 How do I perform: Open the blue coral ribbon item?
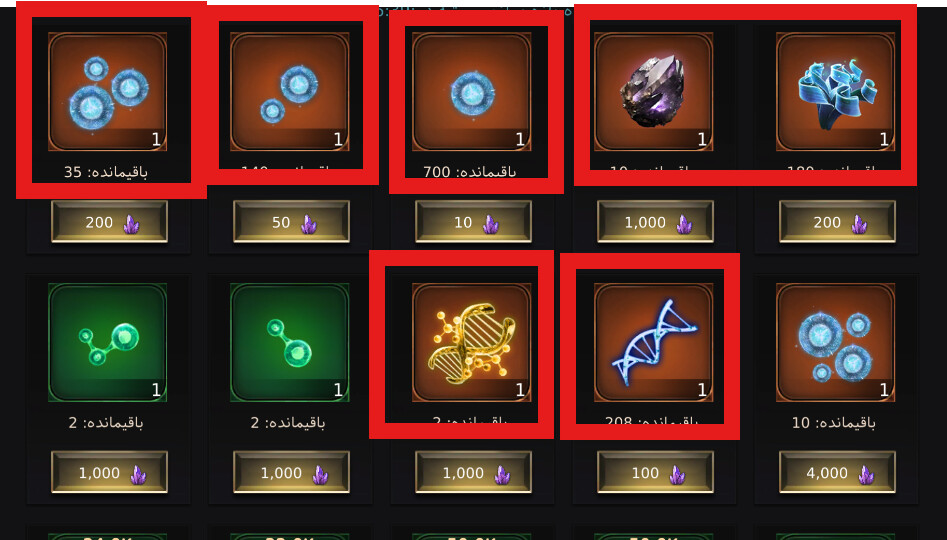[x=835, y=92]
